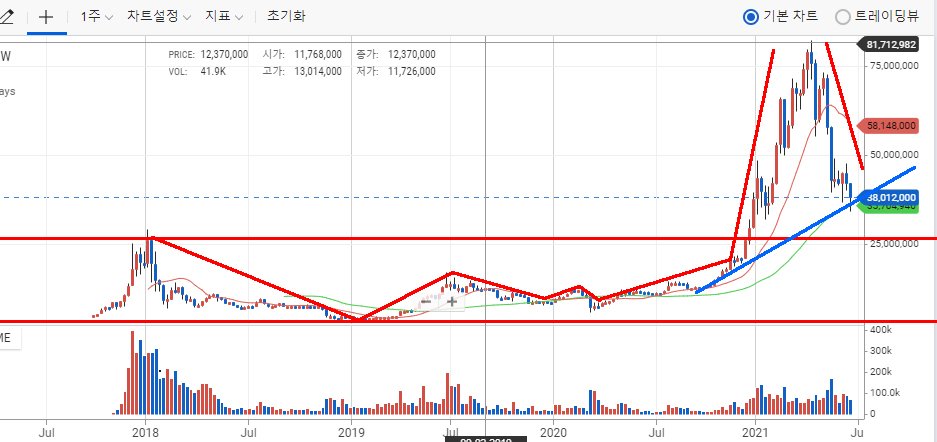Click the blue ascending trendline
937x442 pixels.
[807, 229]
